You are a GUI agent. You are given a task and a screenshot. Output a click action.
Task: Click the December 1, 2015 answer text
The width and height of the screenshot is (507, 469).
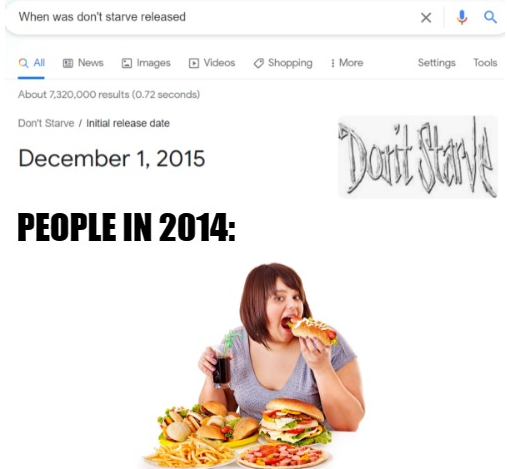112,158
